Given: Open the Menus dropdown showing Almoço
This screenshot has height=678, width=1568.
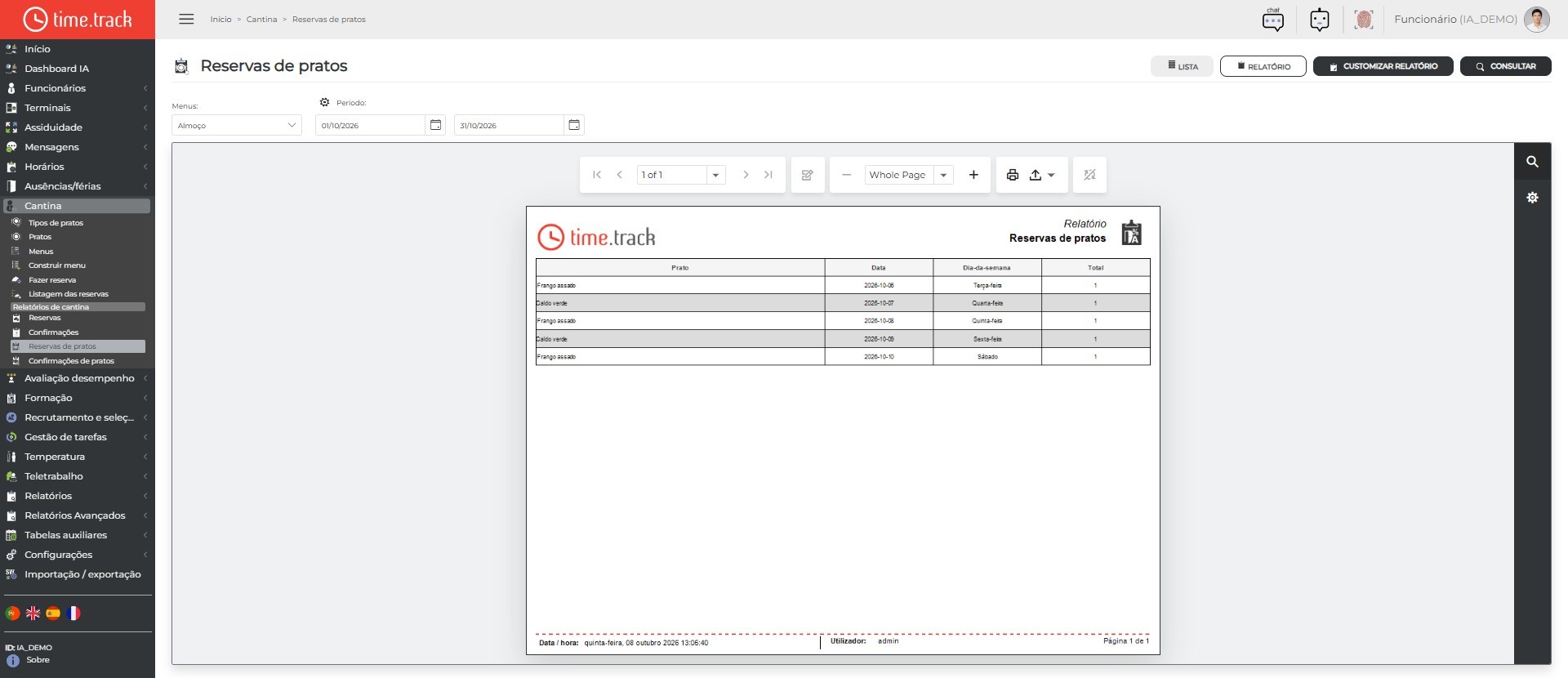Looking at the screenshot, I should pos(237,125).
